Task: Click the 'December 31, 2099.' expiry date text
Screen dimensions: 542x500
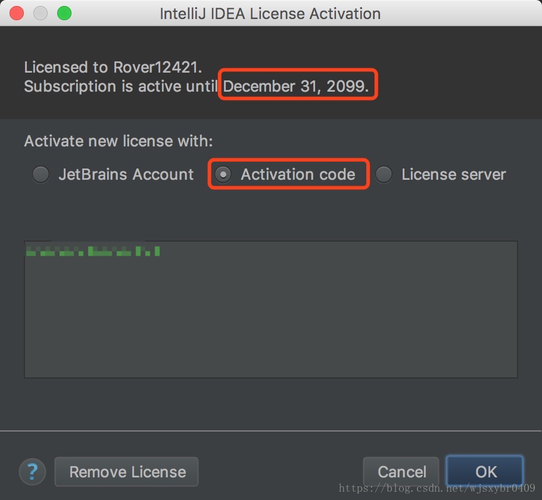Action: [x=296, y=86]
